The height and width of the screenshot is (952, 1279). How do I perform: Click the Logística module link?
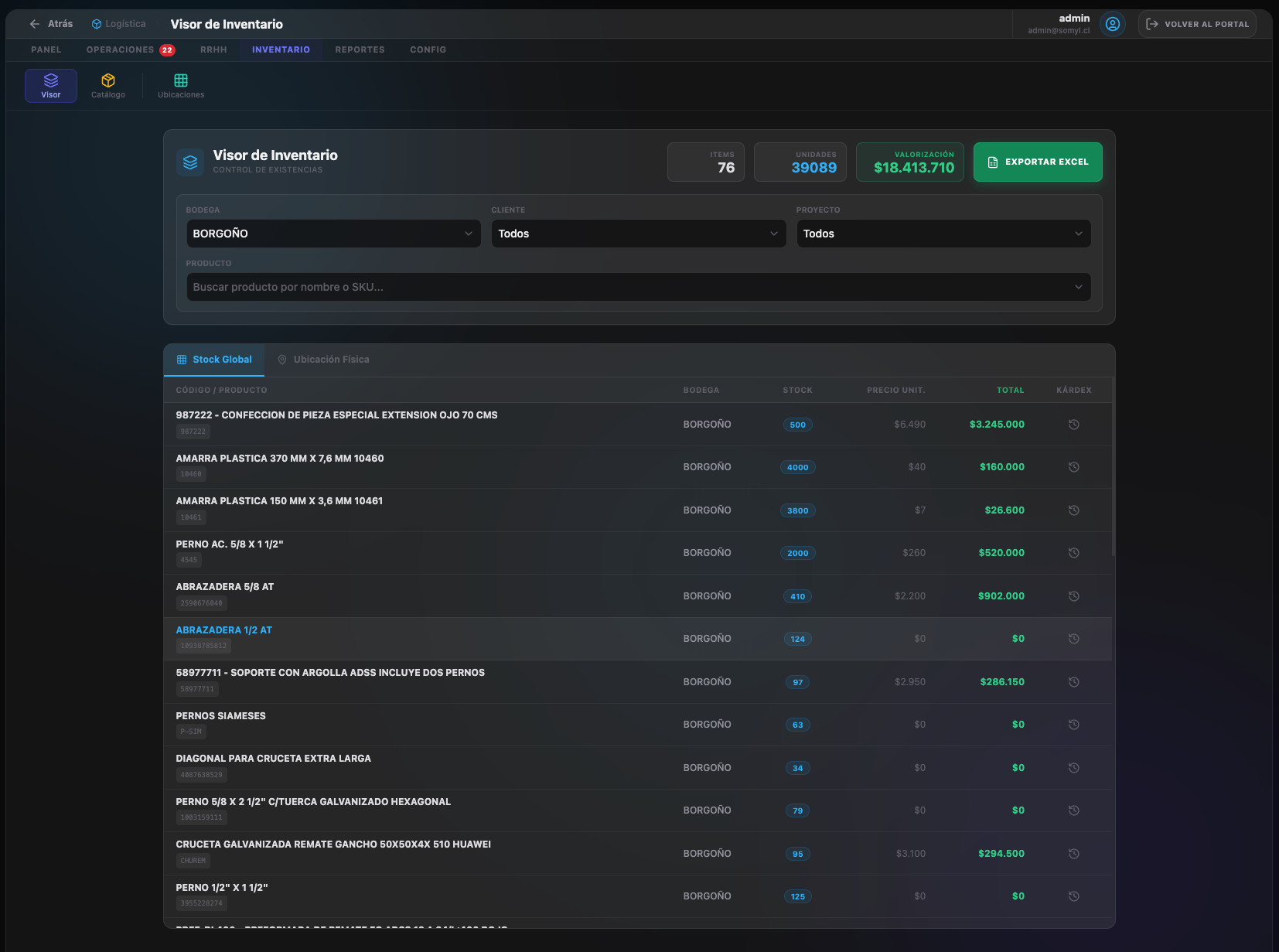click(118, 24)
